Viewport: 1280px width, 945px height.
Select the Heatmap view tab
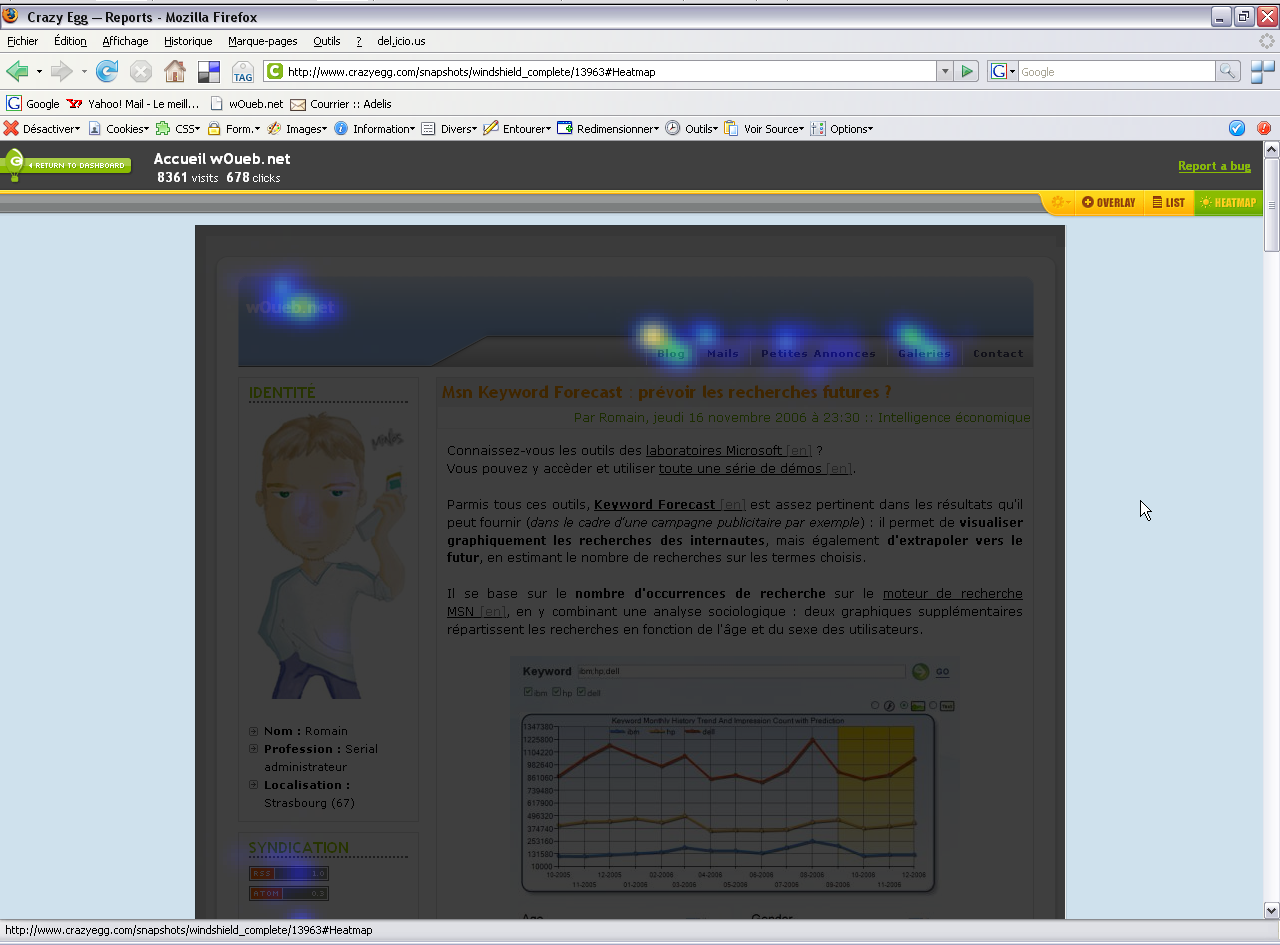(1228, 202)
